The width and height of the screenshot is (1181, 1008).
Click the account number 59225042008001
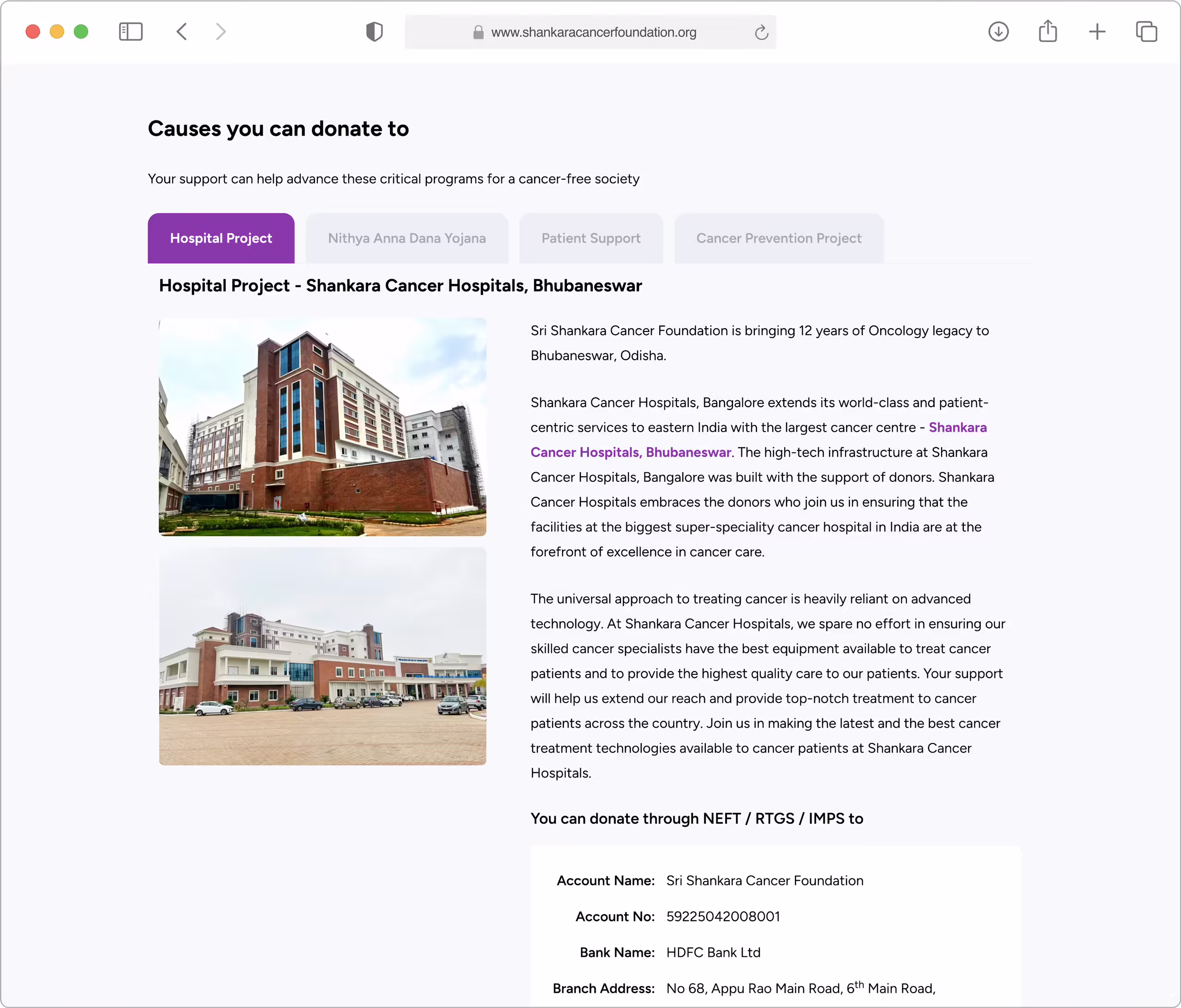tap(723, 916)
